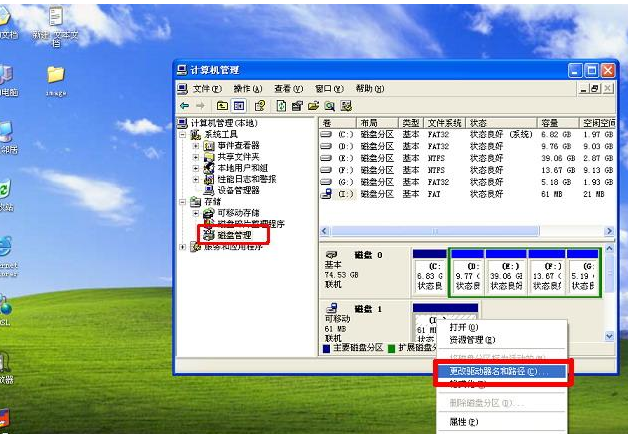Click the volume list's horizontal scrollbar thumb
The height and width of the screenshot is (434, 628).
pos(435,231)
